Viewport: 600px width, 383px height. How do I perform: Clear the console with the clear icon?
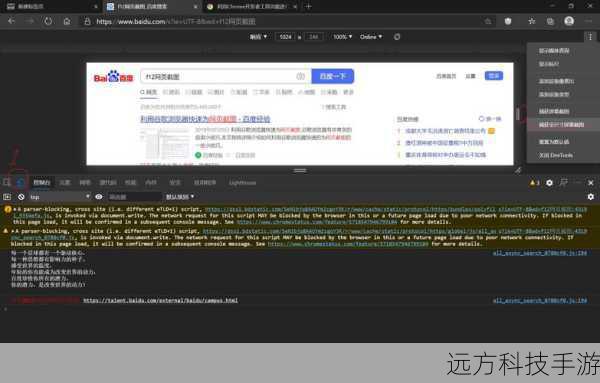click(21, 197)
